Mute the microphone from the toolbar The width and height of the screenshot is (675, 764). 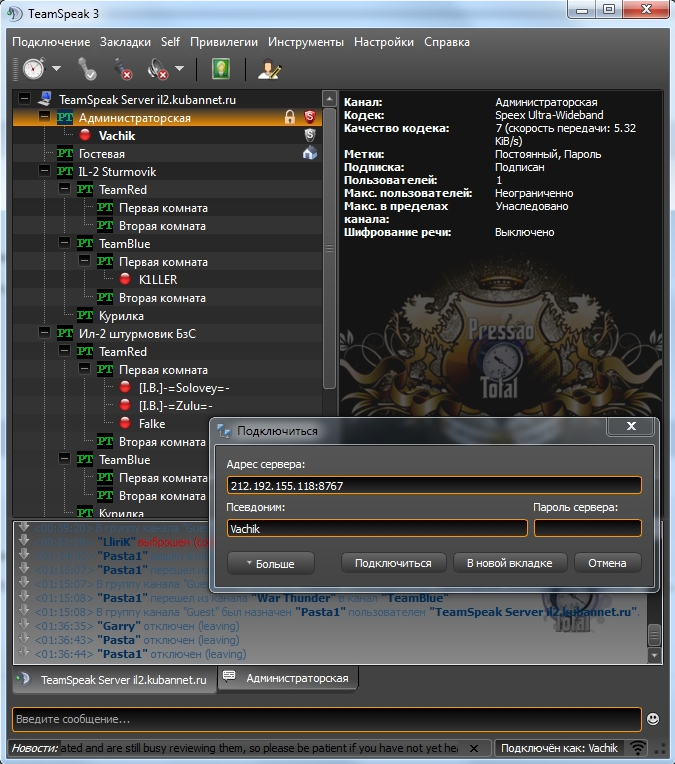coord(123,69)
